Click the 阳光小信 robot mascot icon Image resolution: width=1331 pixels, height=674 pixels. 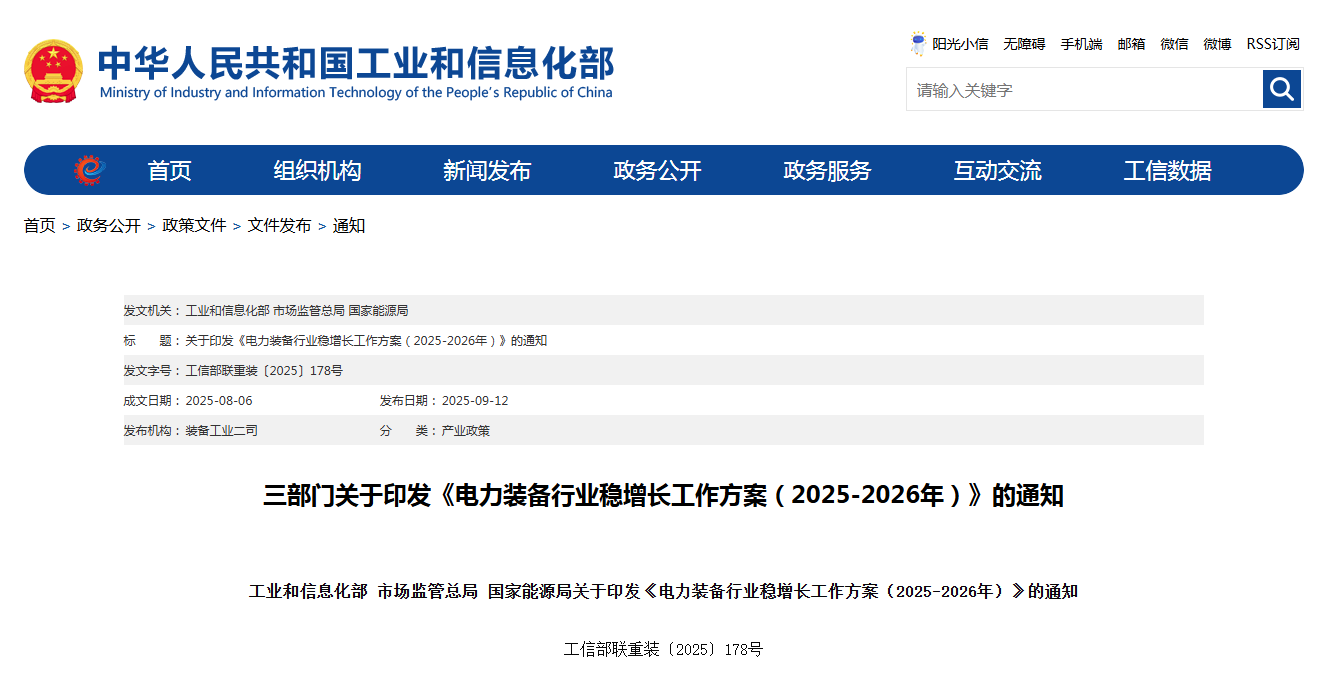[918, 44]
